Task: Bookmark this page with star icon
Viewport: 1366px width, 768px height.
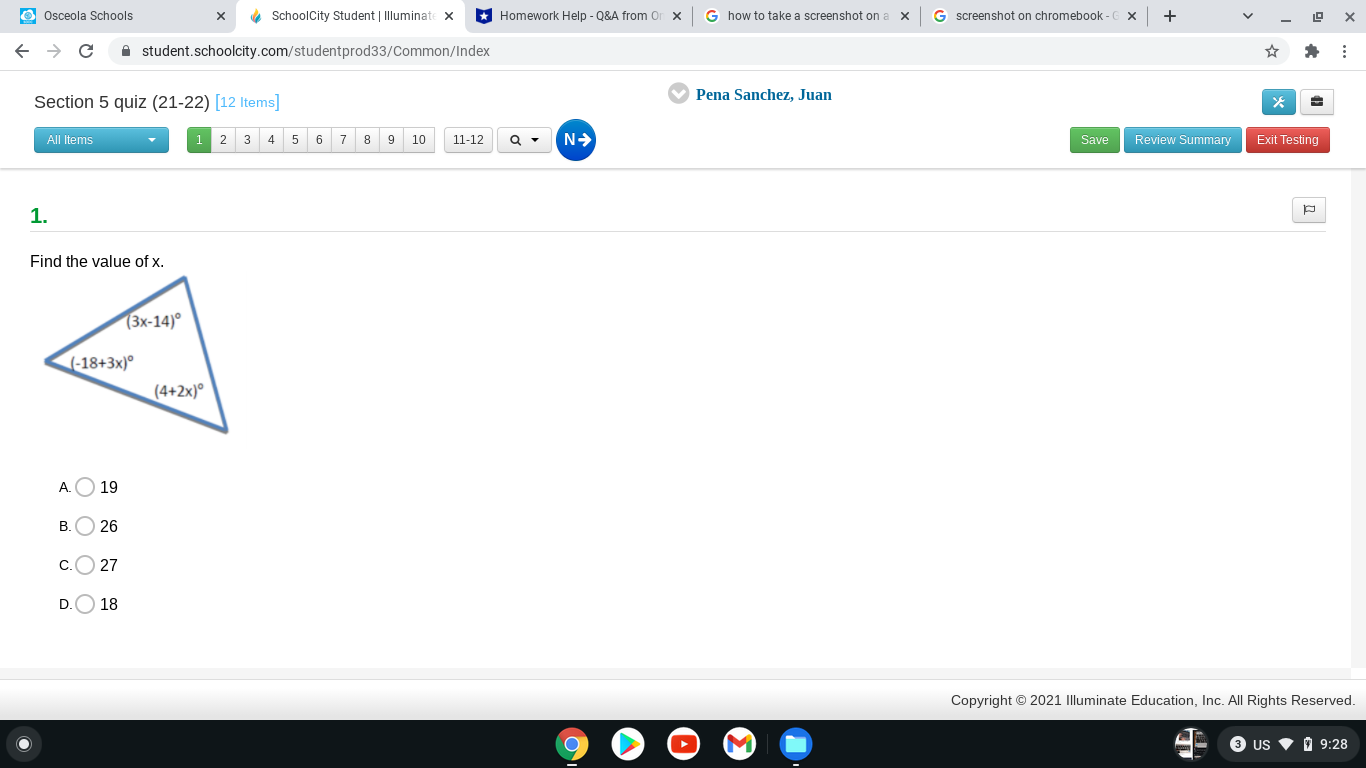Action: click(x=1272, y=51)
